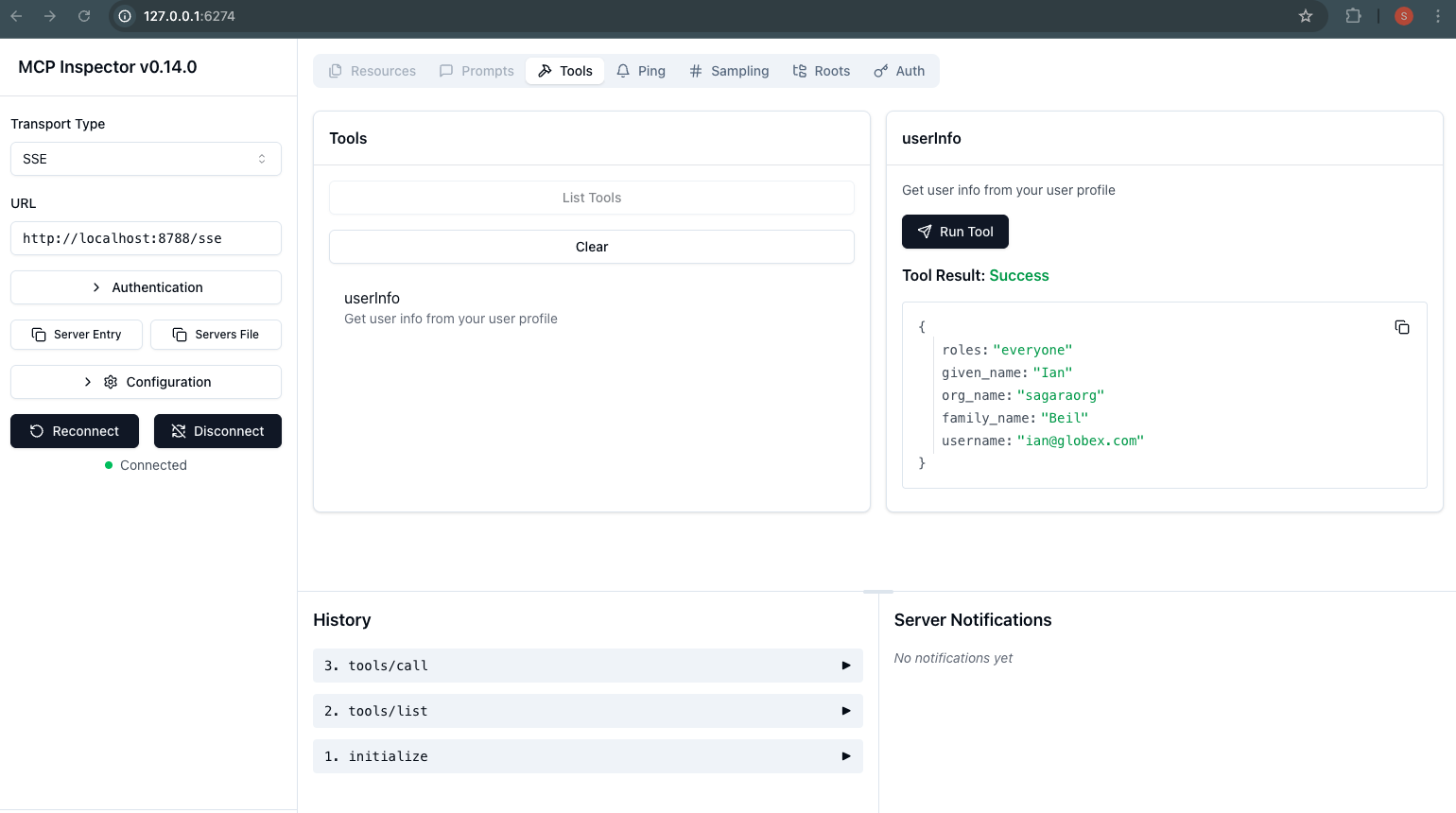Open browser extensions puzzle icon
The image size is (1456, 813).
click(x=1353, y=16)
